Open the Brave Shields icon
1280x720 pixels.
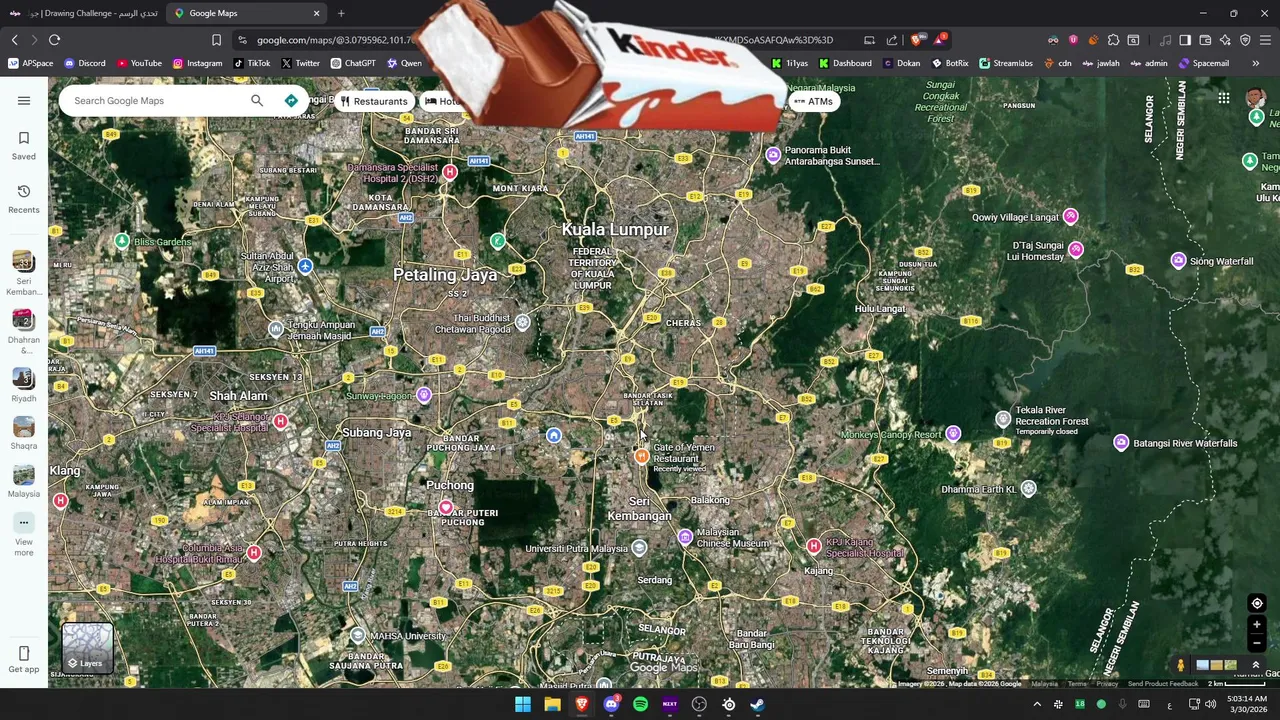click(x=915, y=40)
